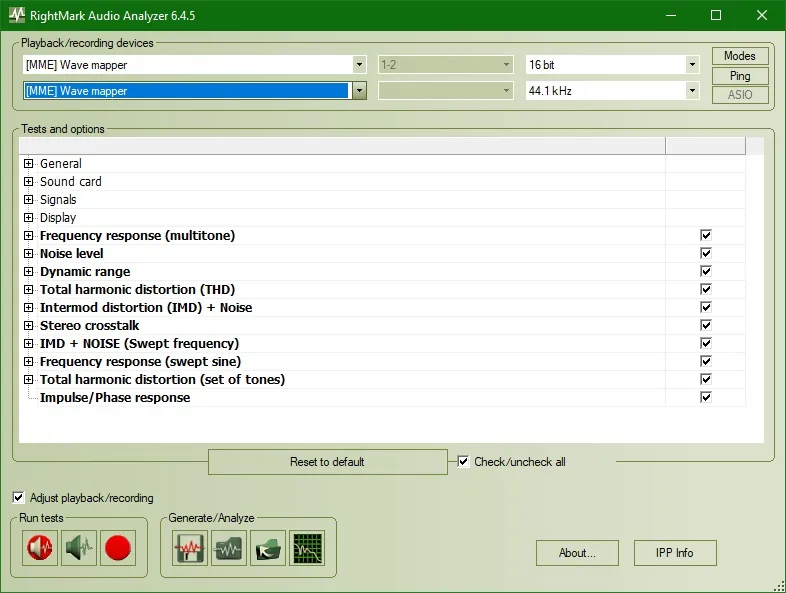Uncheck Impulse/Phase response test
Screen dimensions: 786x593
click(x=706, y=398)
